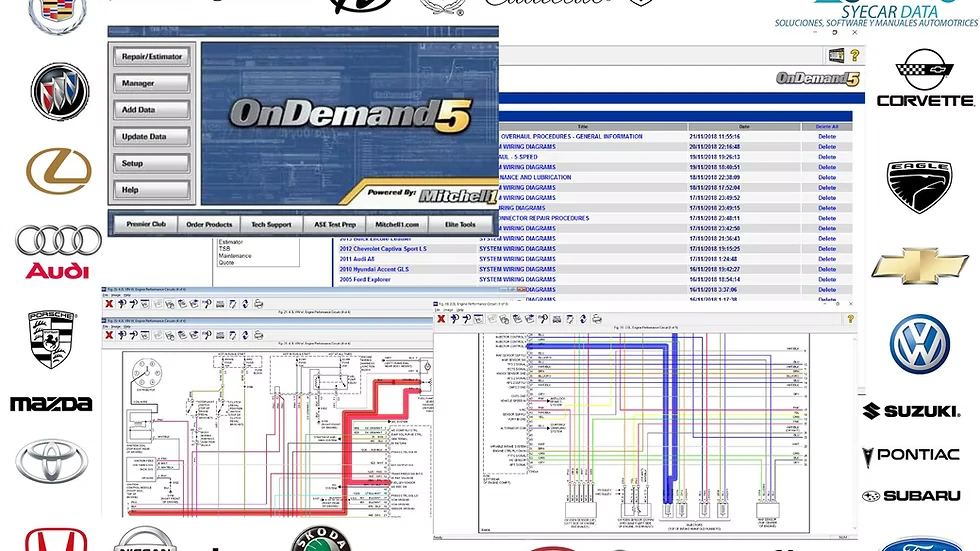Open the Mitchell1.com link button

click(397, 224)
